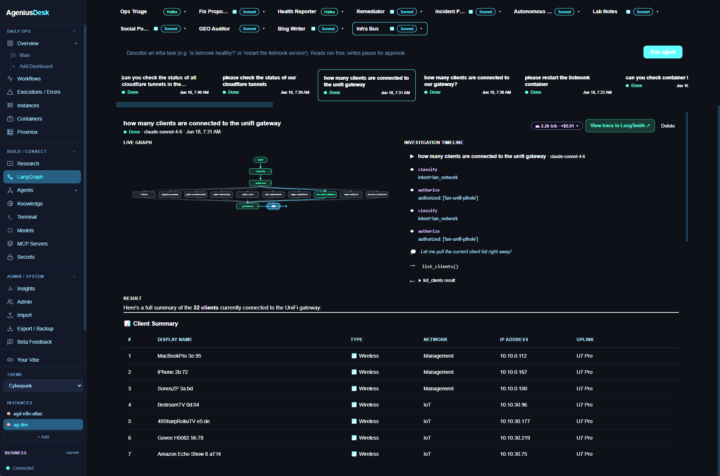Toggle the Infra Bus agent checkbox
The height and width of the screenshot is (476, 720).
click(392, 28)
